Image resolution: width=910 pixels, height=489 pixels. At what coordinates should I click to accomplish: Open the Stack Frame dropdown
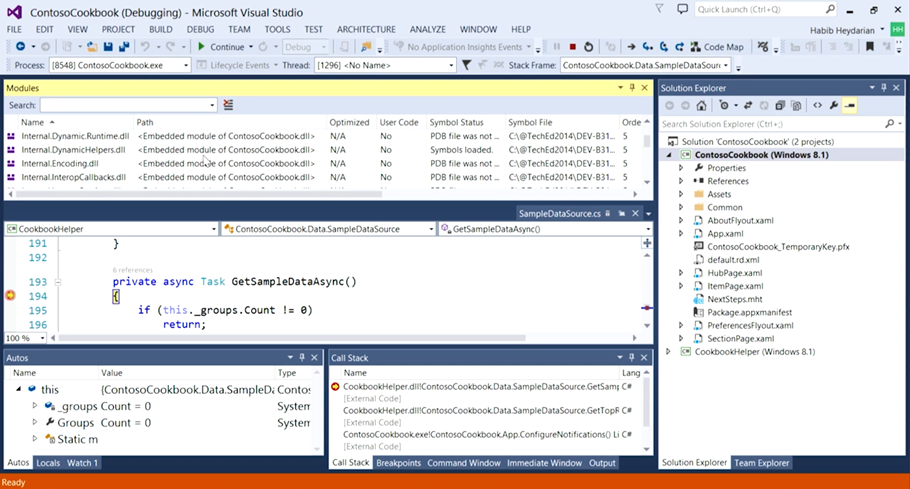pos(725,66)
